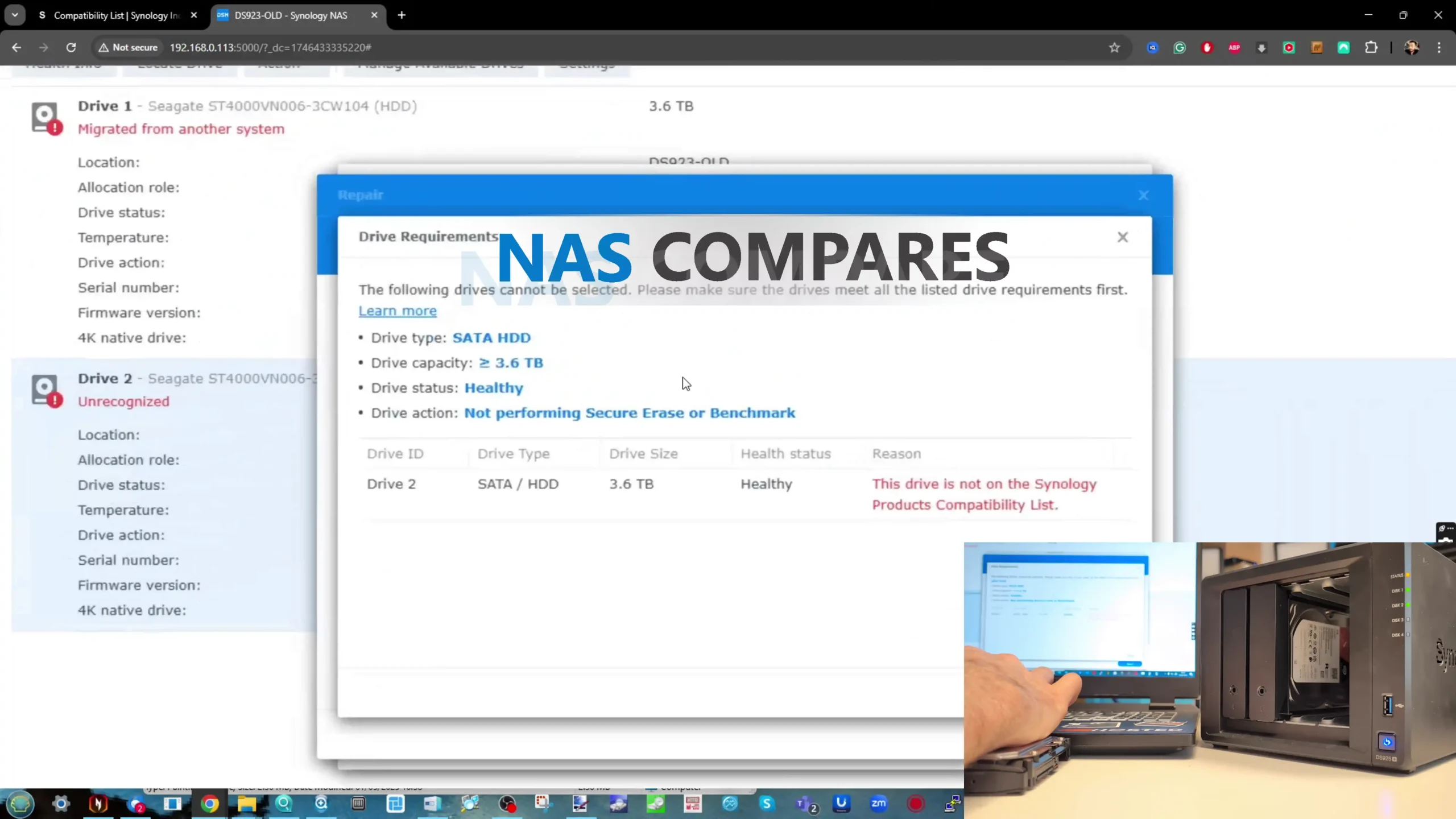
Task: Open the Chrome three-dot menu
Action: click(x=1440, y=48)
